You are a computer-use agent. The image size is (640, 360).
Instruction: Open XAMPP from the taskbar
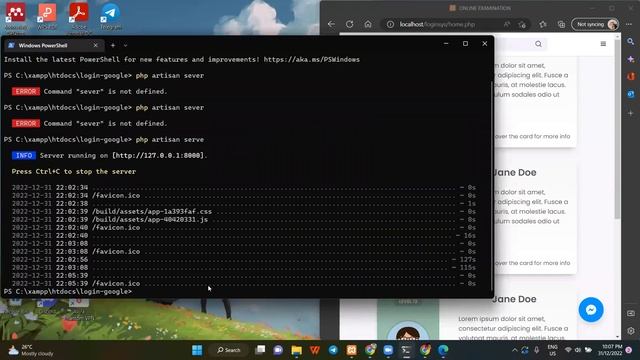(x=351, y=350)
